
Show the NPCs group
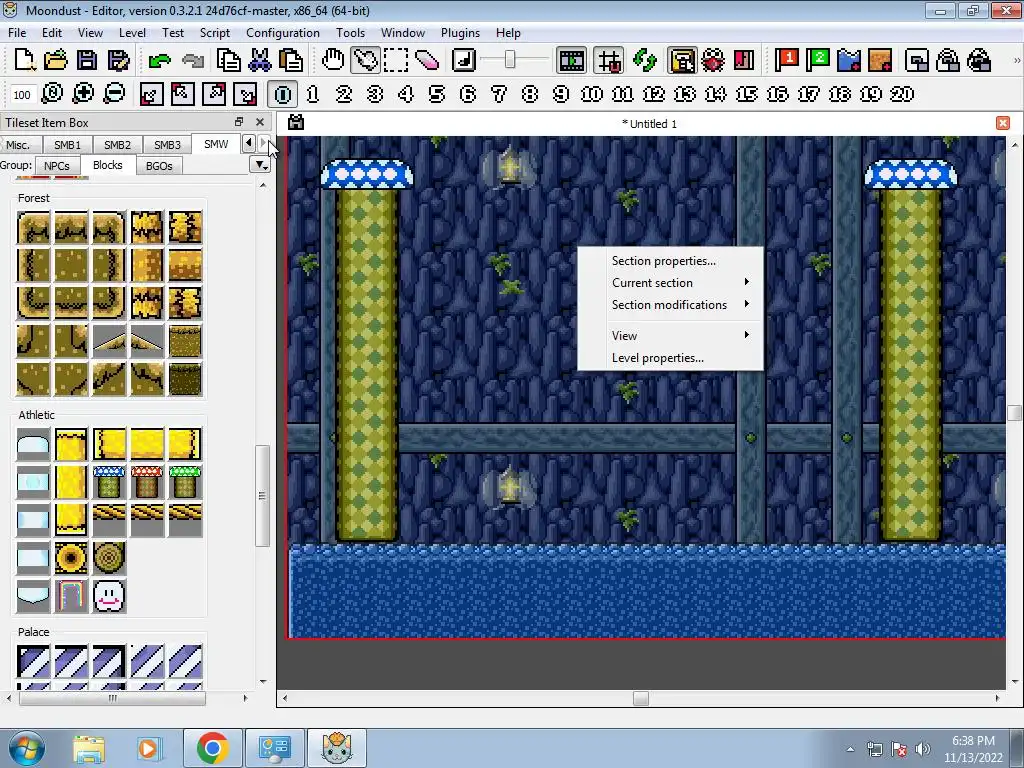[57, 166]
